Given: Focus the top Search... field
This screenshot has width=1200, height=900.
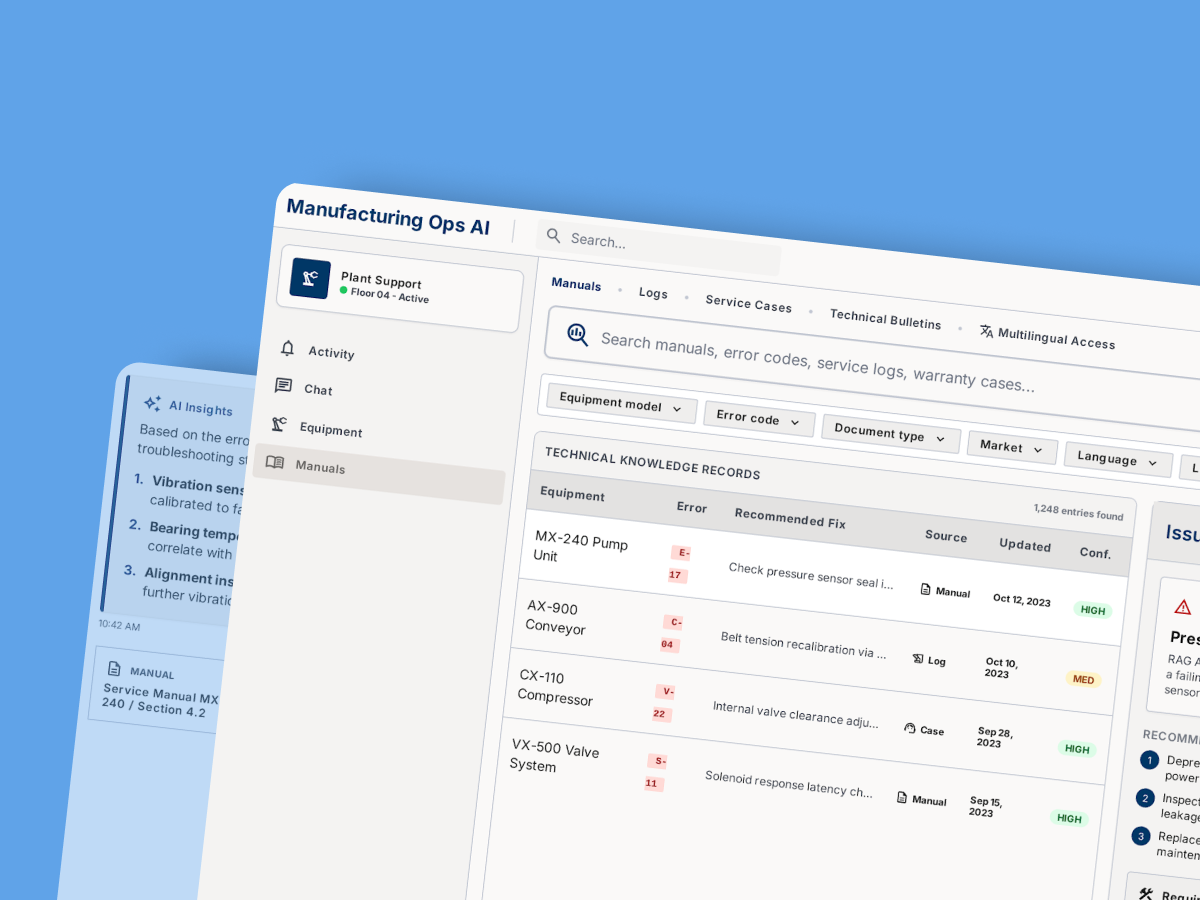Looking at the screenshot, I should [x=659, y=246].
